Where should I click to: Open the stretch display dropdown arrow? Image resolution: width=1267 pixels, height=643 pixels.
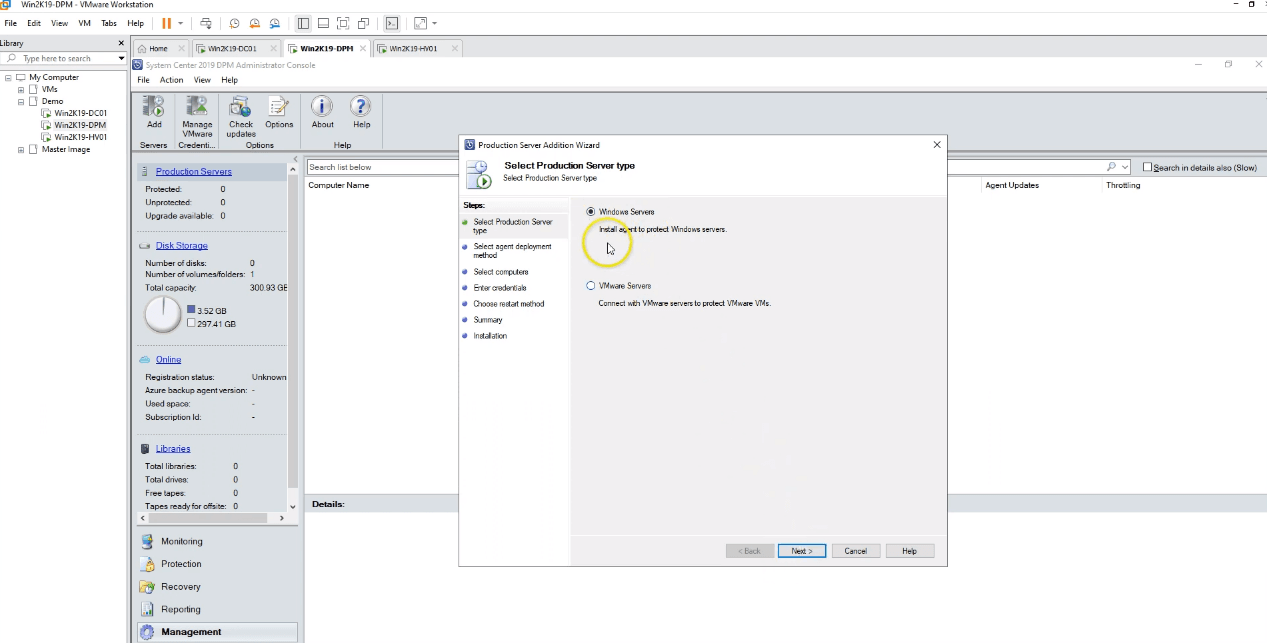tap(434, 23)
